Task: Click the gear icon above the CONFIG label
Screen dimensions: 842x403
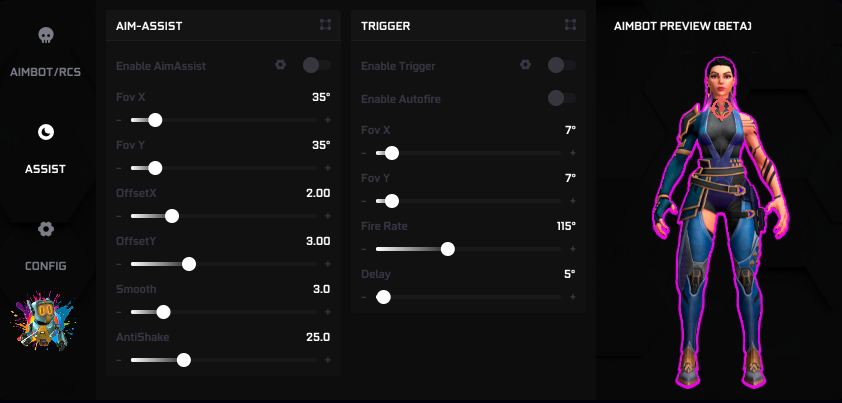Action: click(45, 229)
